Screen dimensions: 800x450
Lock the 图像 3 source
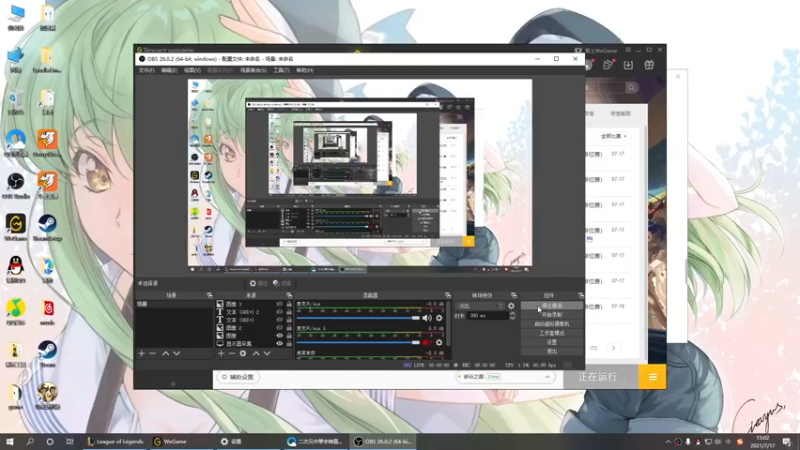pos(289,304)
